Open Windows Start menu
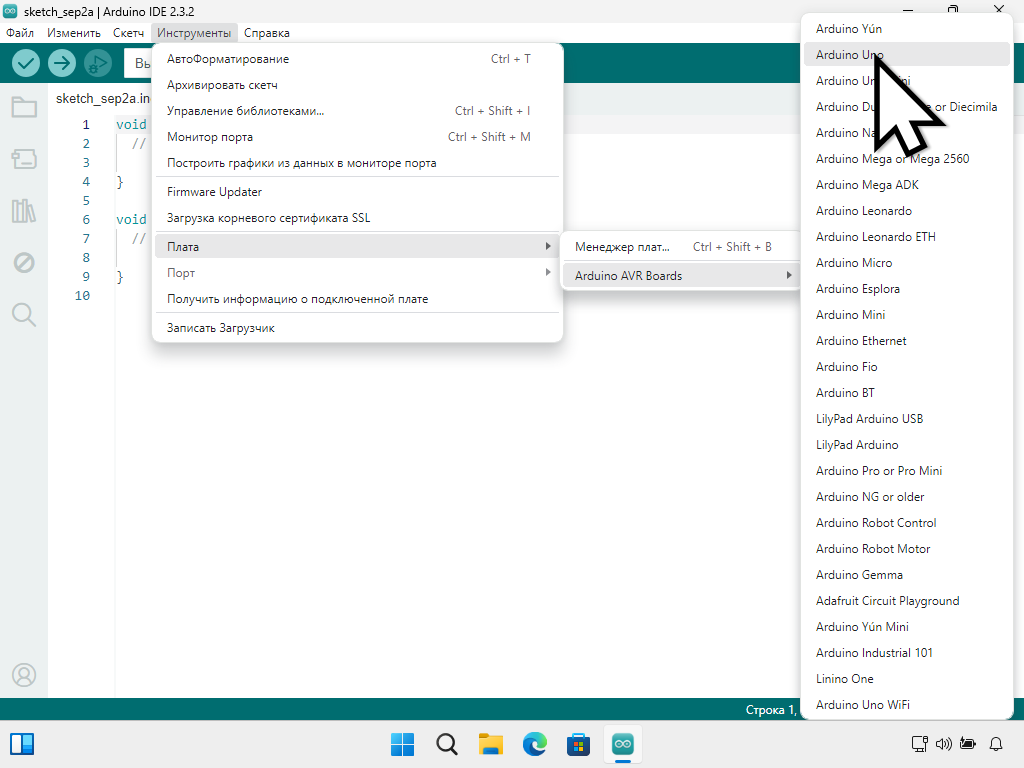The image size is (1024, 768). click(x=402, y=744)
